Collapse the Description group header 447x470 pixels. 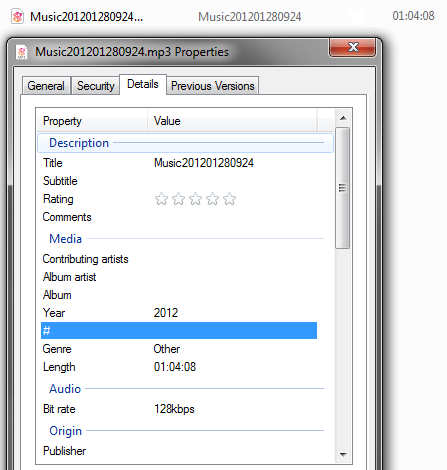[185, 143]
